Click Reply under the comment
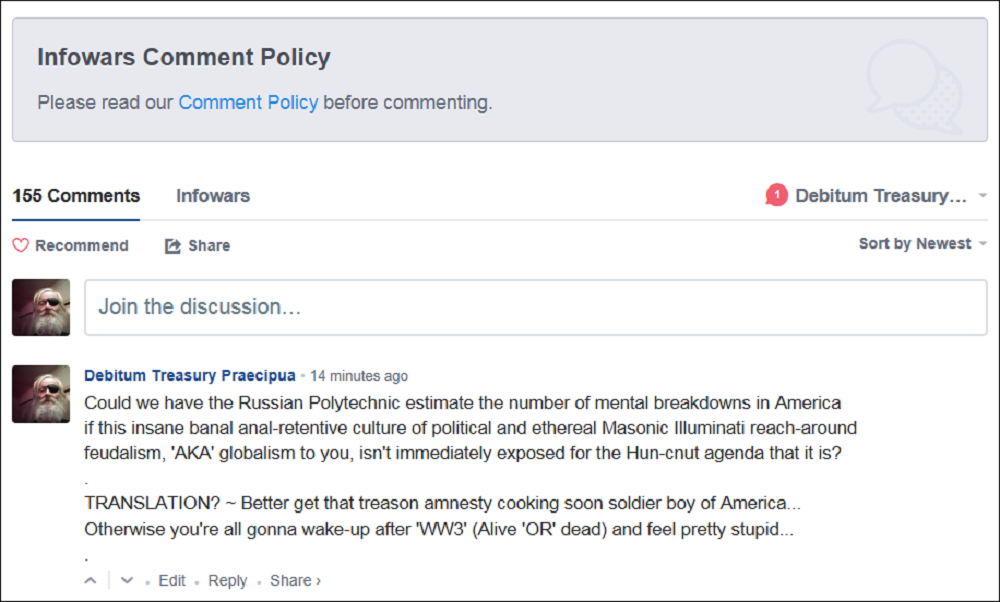The image size is (1000, 602). tap(227, 580)
